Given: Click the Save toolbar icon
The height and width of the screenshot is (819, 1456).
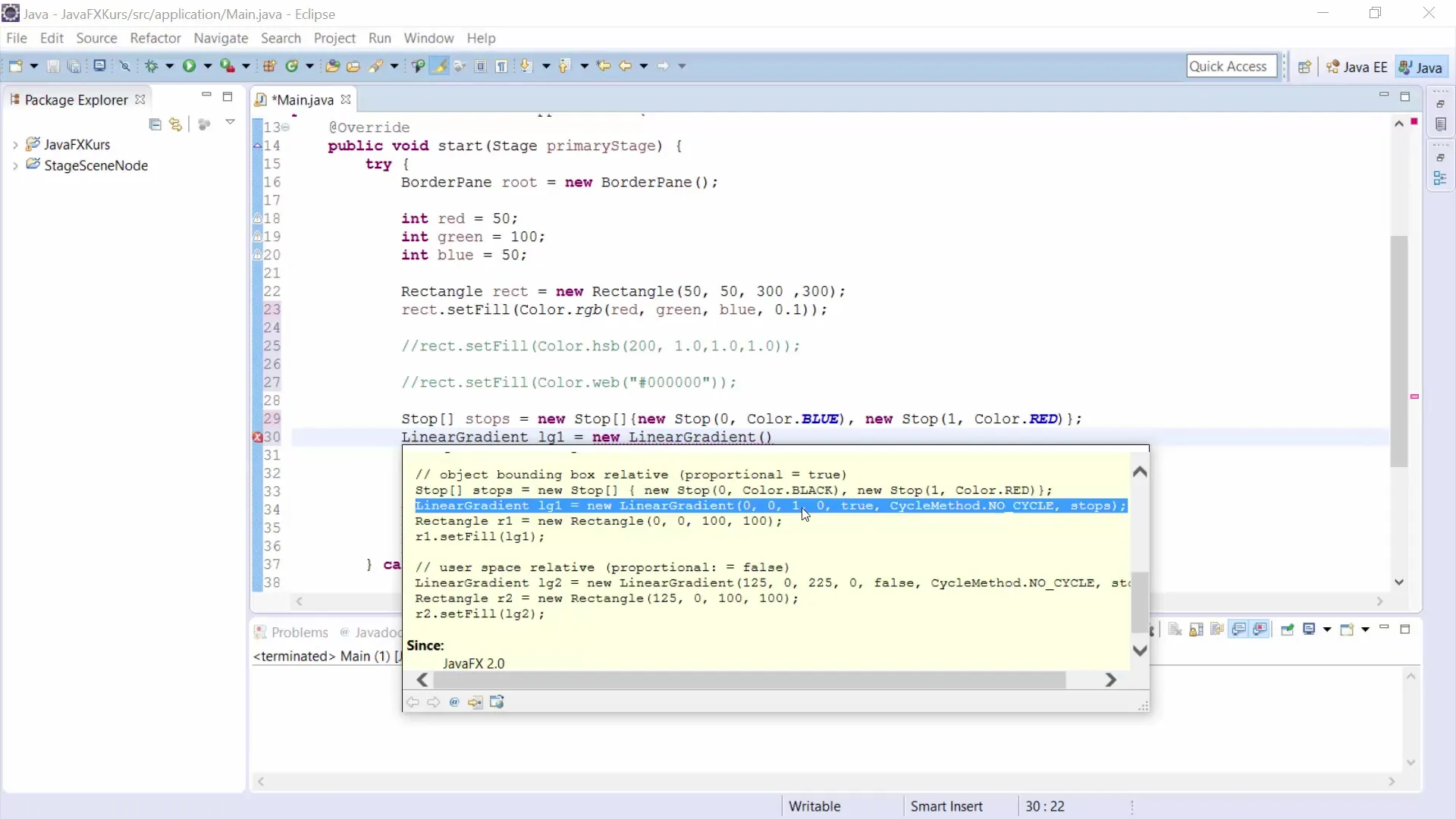Looking at the screenshot, I should 53,66.
